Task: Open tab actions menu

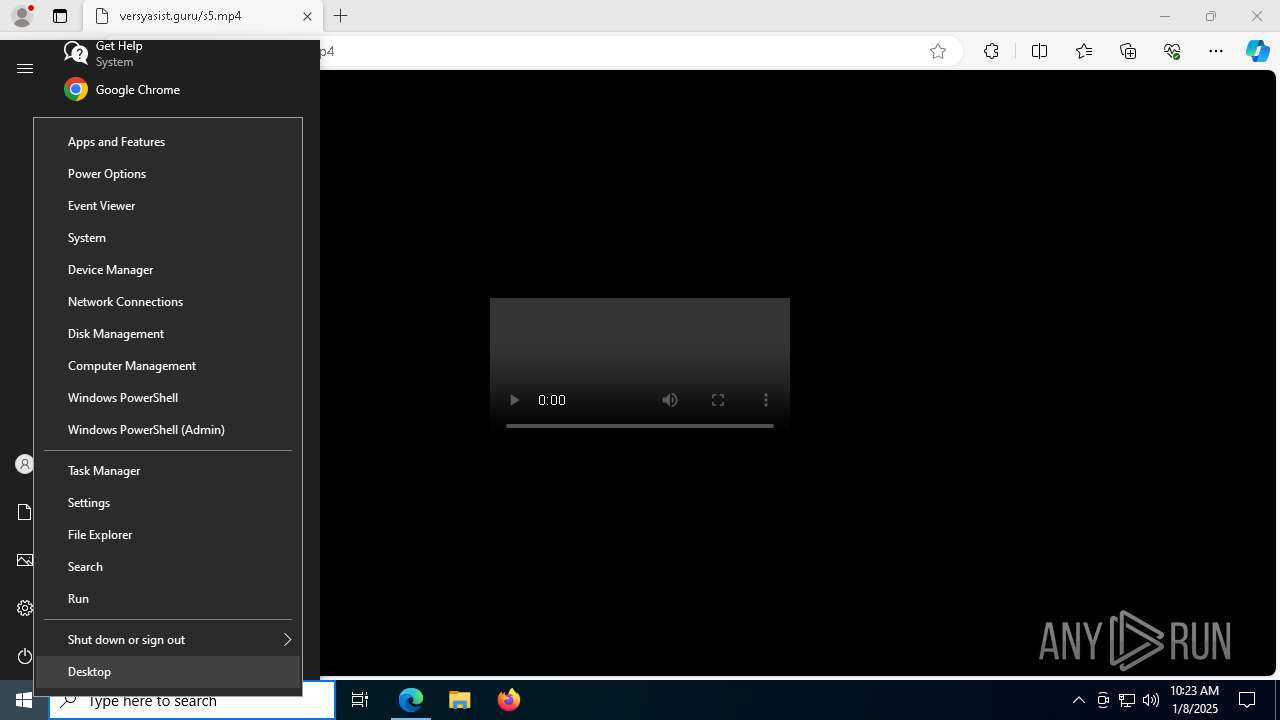Action: click(x=60, y=16)
